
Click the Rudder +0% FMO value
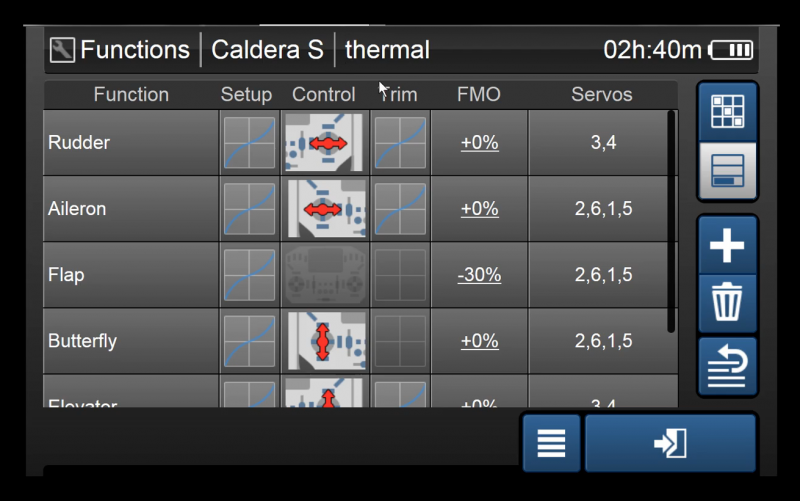(479, 143)
